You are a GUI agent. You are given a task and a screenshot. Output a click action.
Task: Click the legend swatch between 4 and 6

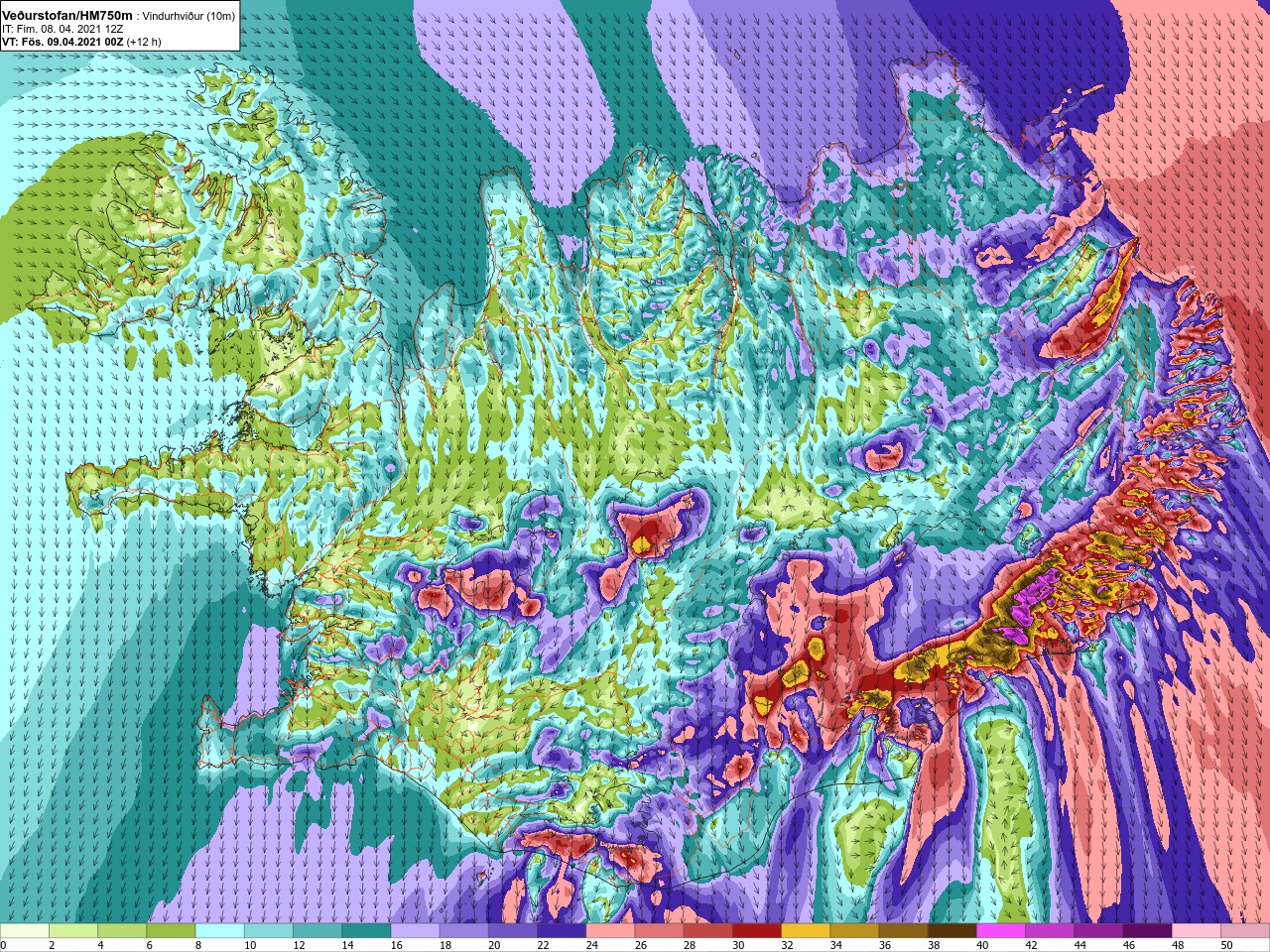[122, 931]
